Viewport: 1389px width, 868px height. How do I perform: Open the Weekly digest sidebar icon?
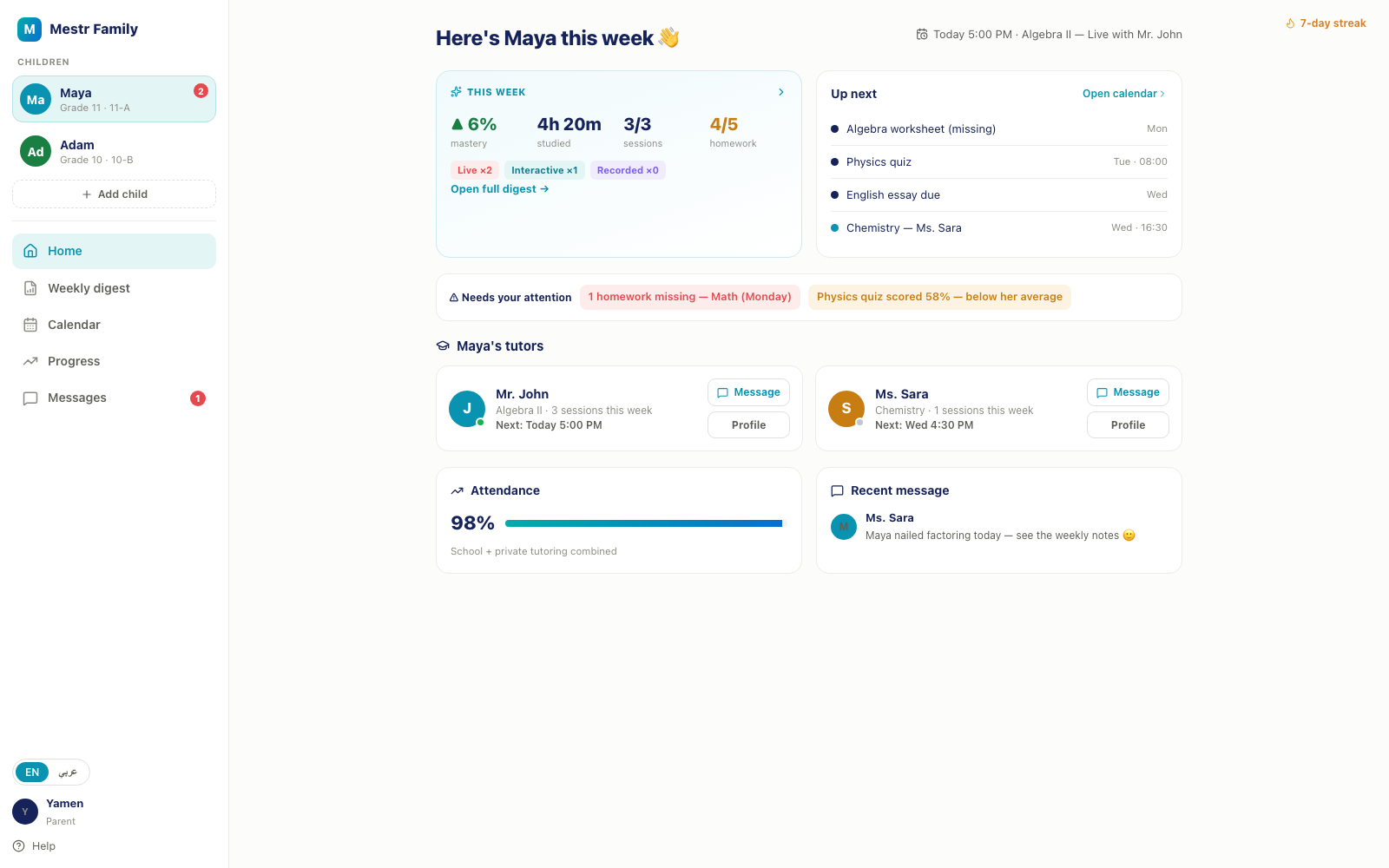pyautogui.click(x=30, y=288)
